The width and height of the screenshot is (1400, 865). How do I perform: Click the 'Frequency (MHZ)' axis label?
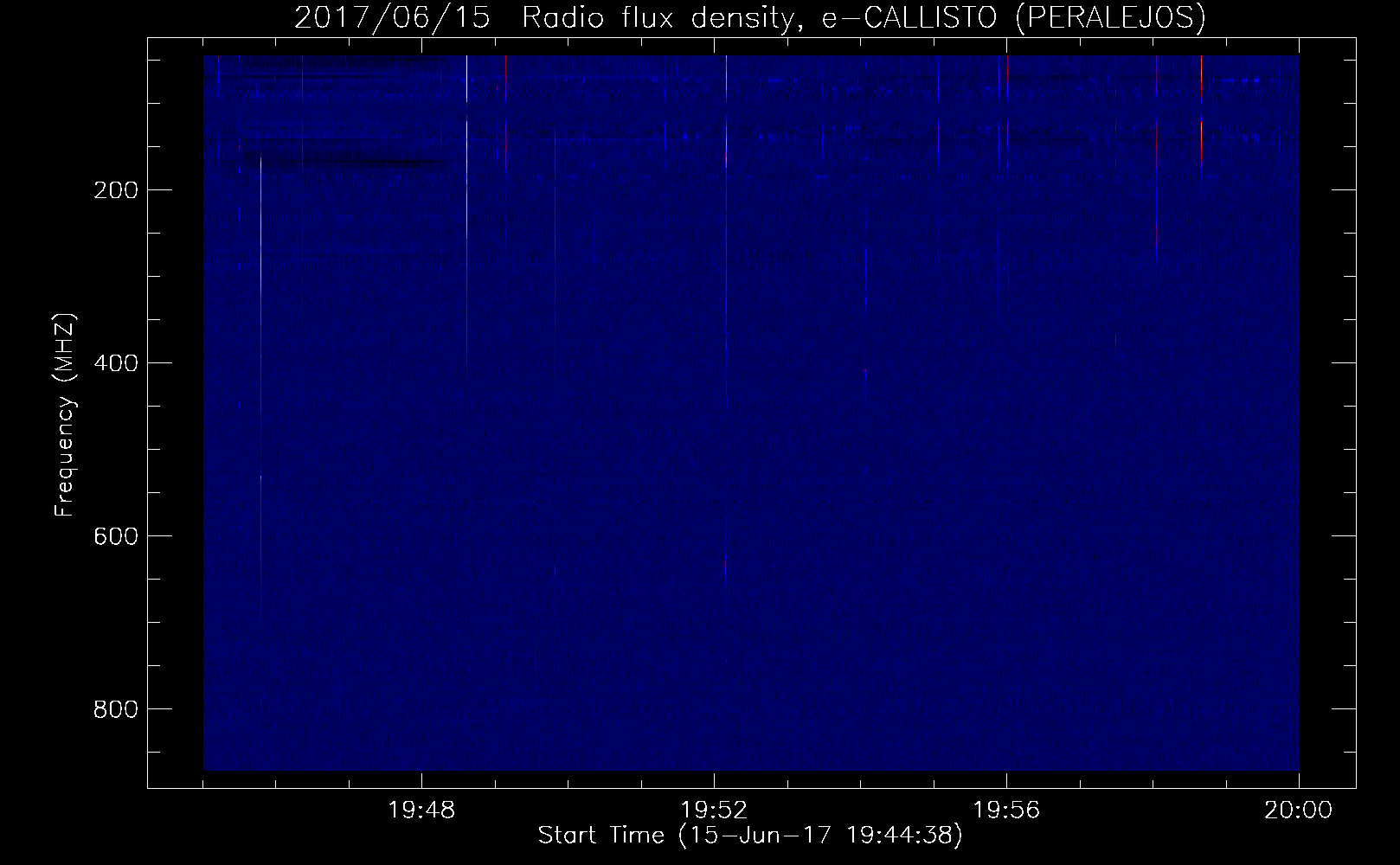tap(65, 415)
